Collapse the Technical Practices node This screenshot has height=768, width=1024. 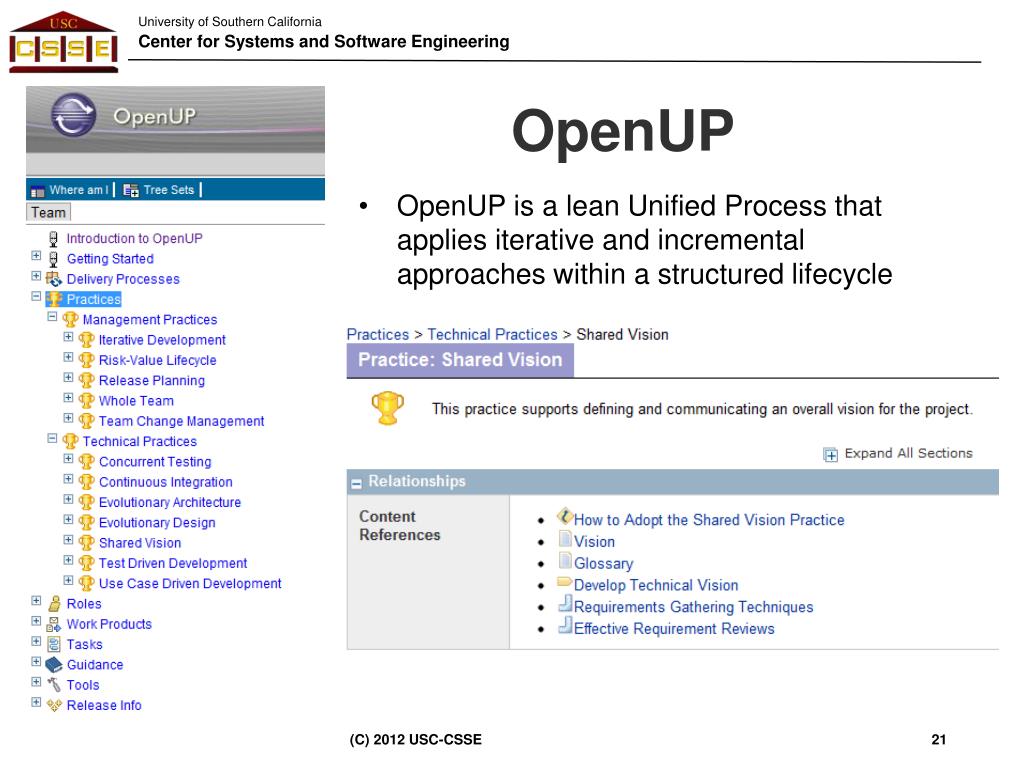tap(52, 438)
